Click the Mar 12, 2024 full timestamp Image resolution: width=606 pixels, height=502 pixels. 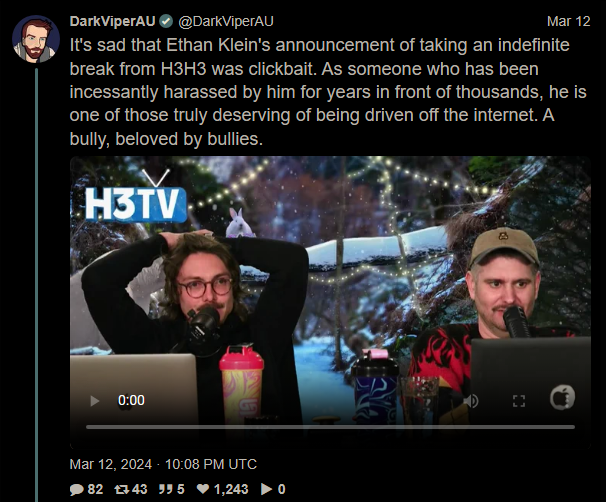pos(163,464)
